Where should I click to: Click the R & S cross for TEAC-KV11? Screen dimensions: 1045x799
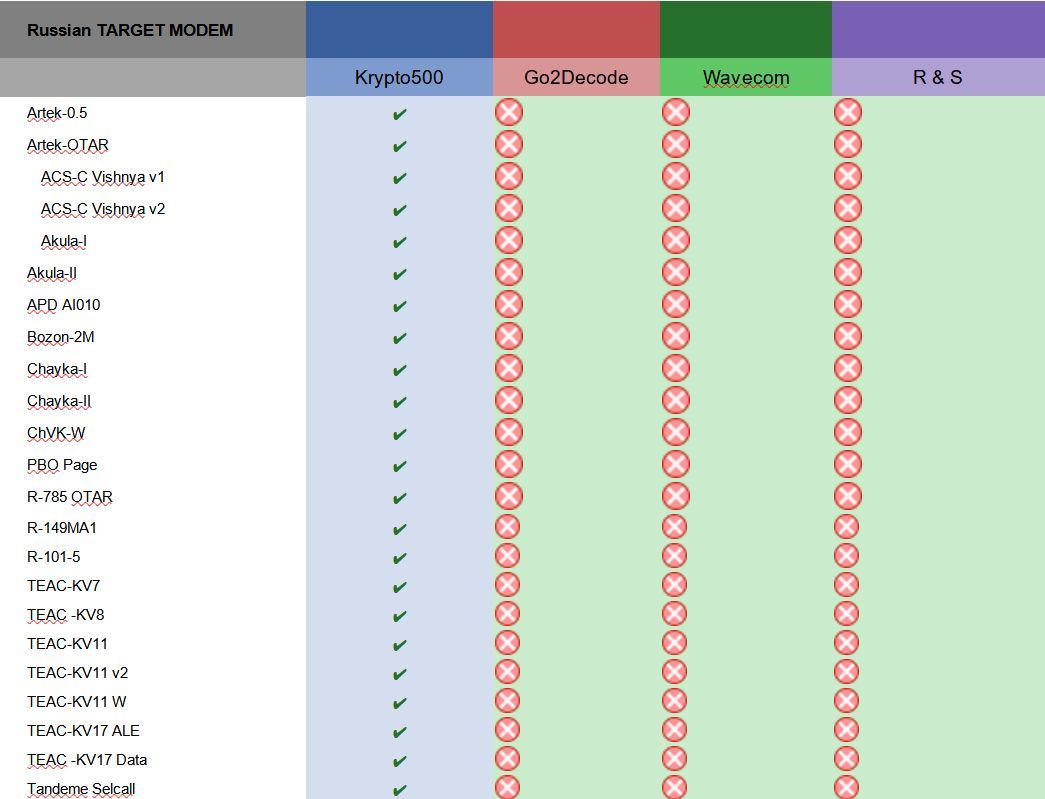[846, 642]
